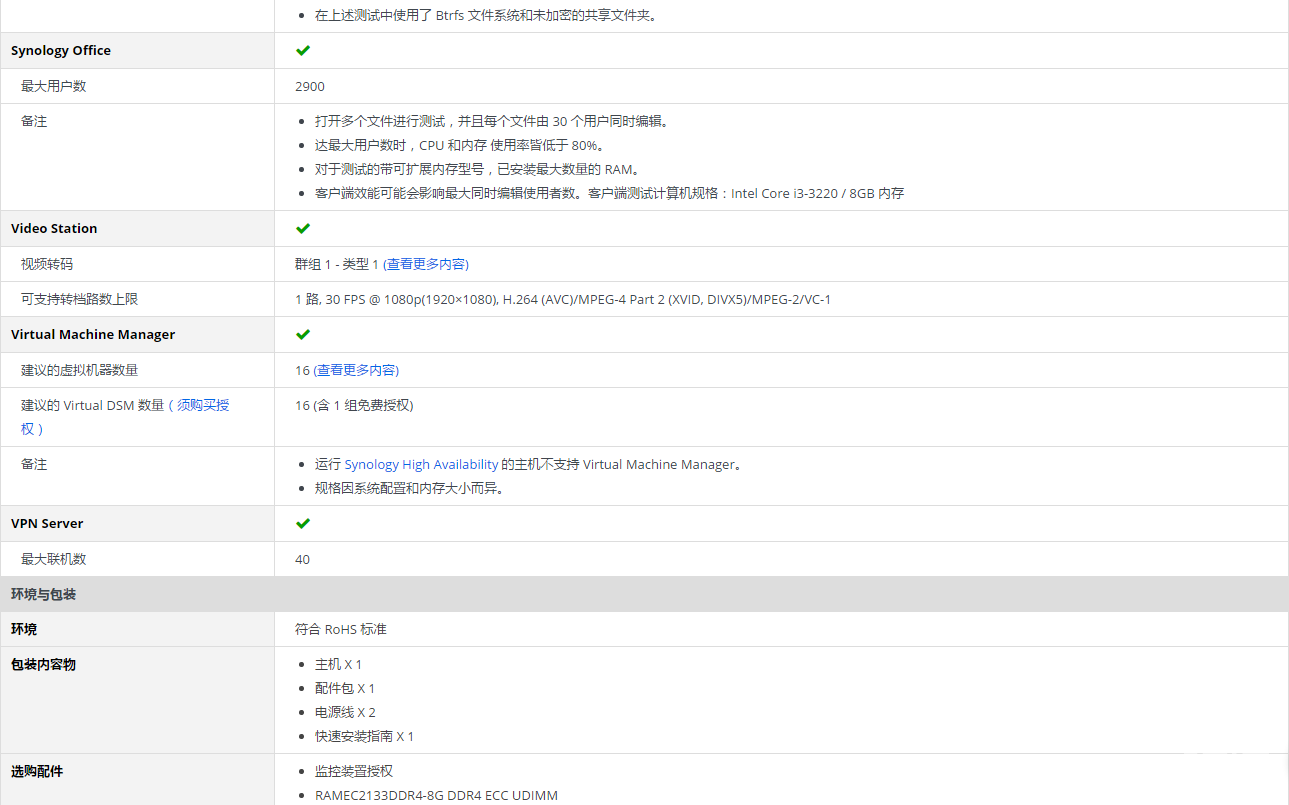Click green checkmark in Video Station row
Image resolution: width=1289 pixels, height=805 pixels.
[x=303, y=228]
